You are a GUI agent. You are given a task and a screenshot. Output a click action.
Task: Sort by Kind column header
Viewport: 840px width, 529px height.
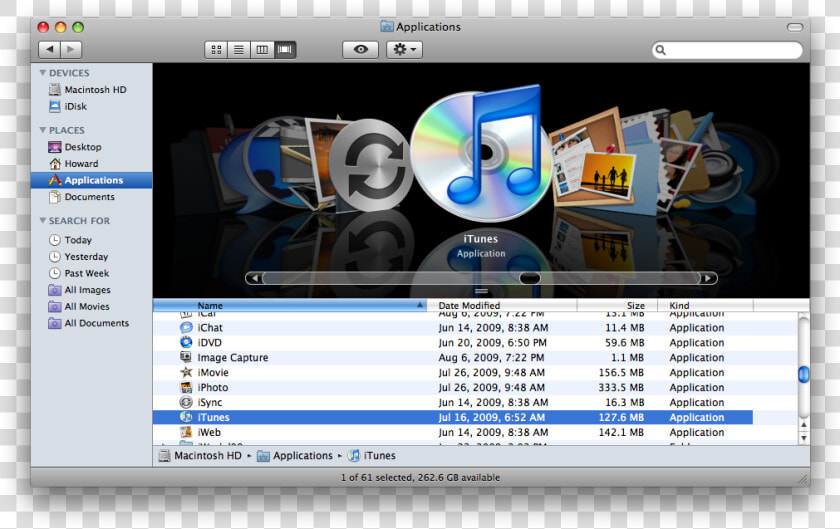[x=706, y=306]
